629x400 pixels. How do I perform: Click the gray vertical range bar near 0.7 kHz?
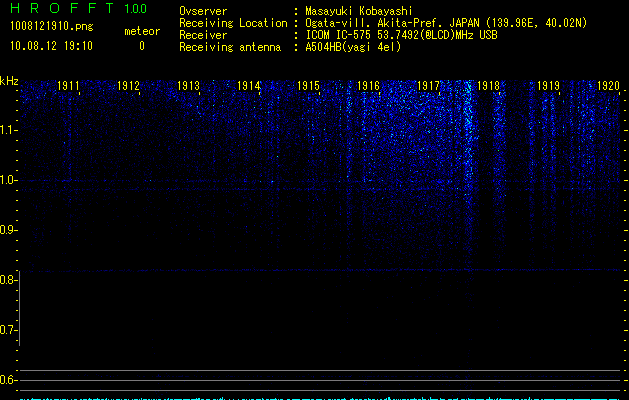[x=20, y=309]
